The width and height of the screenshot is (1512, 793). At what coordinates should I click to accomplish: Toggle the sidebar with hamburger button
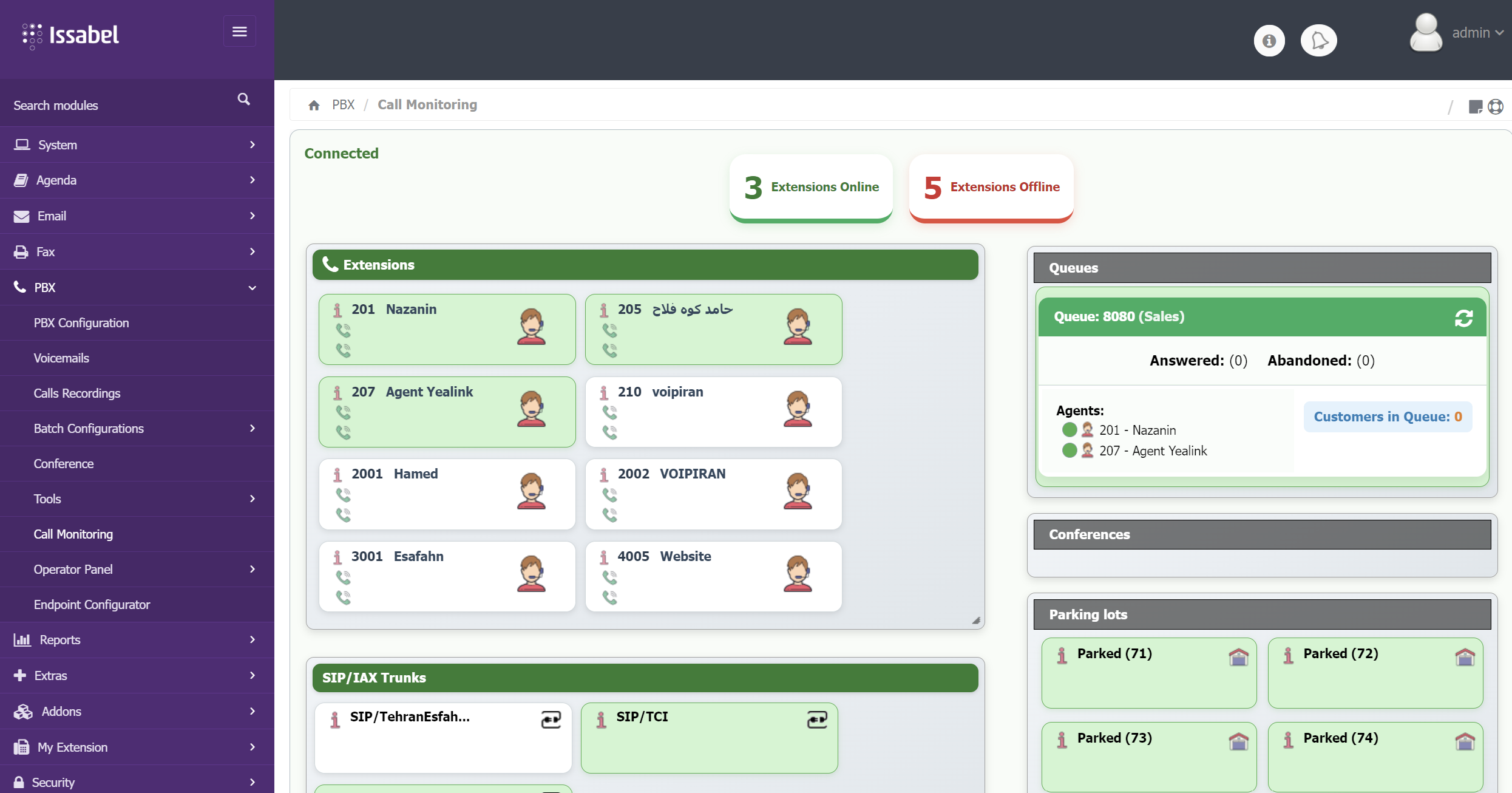(x=240, y=32)
